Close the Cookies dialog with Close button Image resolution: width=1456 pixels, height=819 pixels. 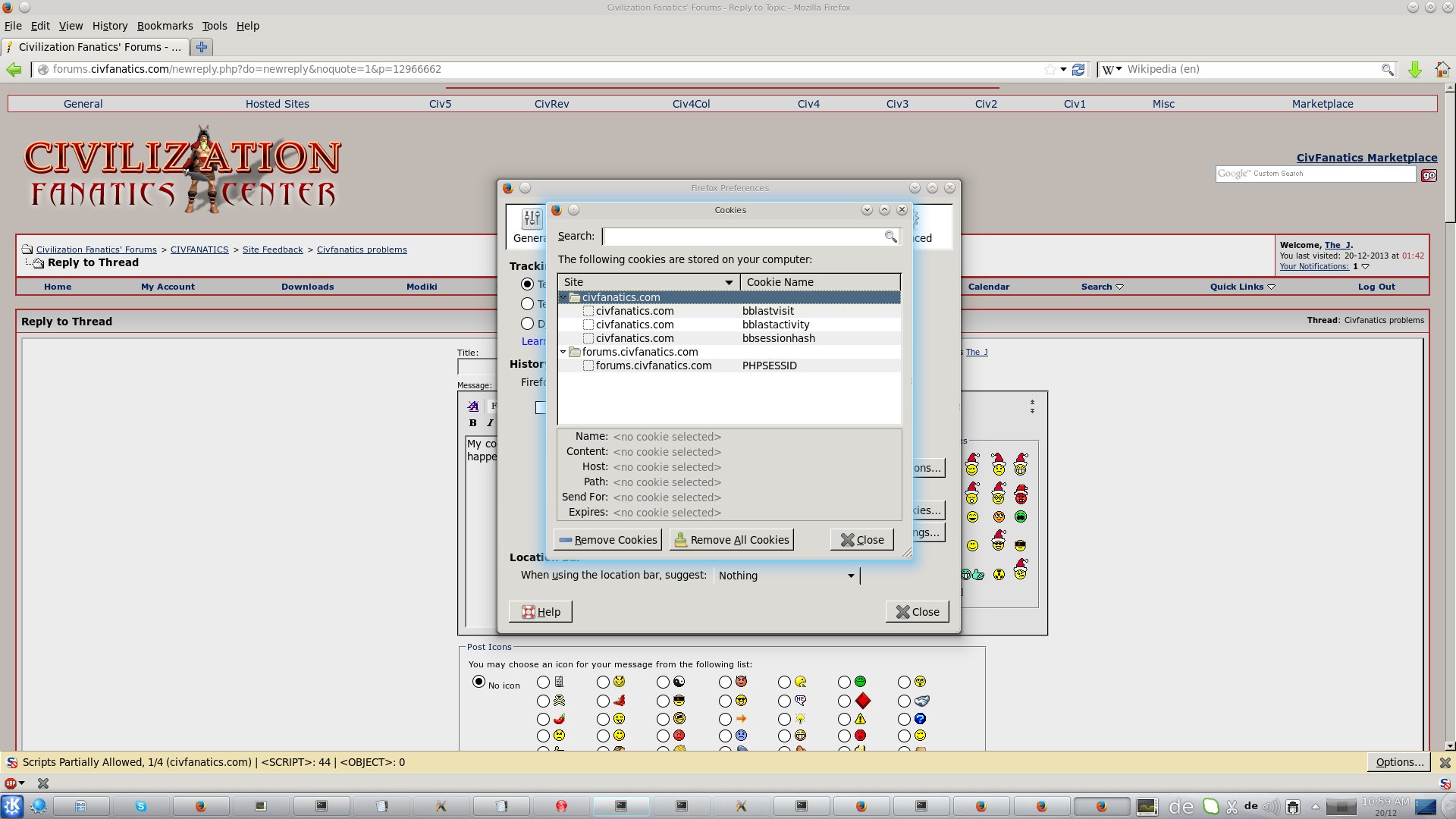(862, 540)
